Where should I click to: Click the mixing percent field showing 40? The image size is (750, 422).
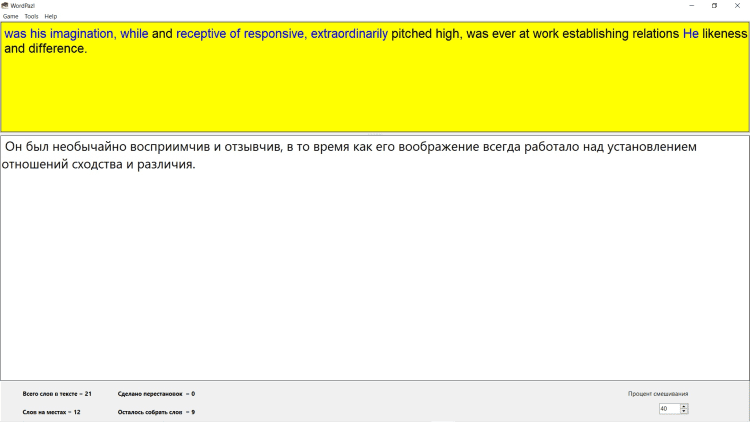point(668,408)
